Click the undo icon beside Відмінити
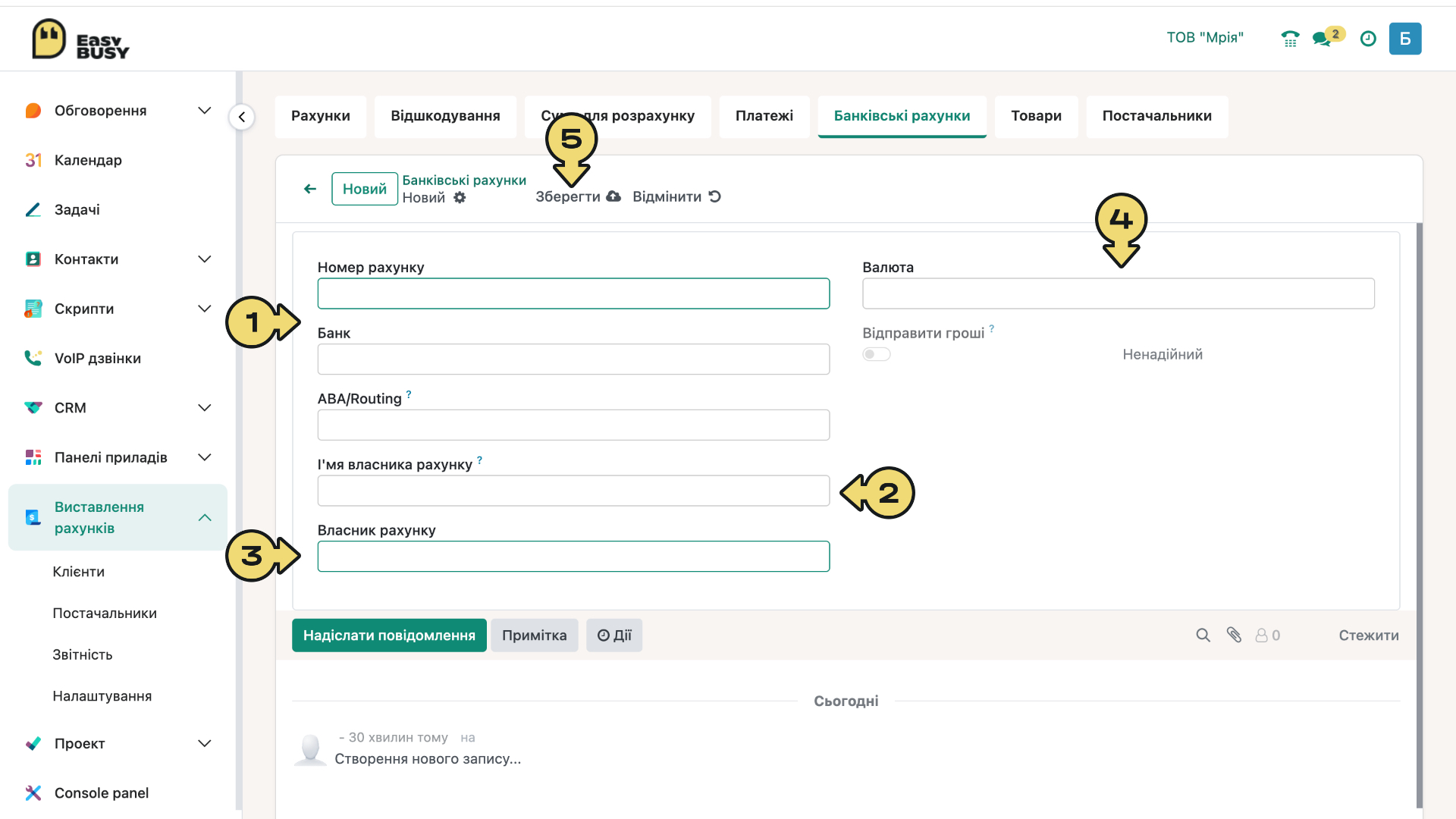This screenshot has width=1456, height=819. point(714,196)
